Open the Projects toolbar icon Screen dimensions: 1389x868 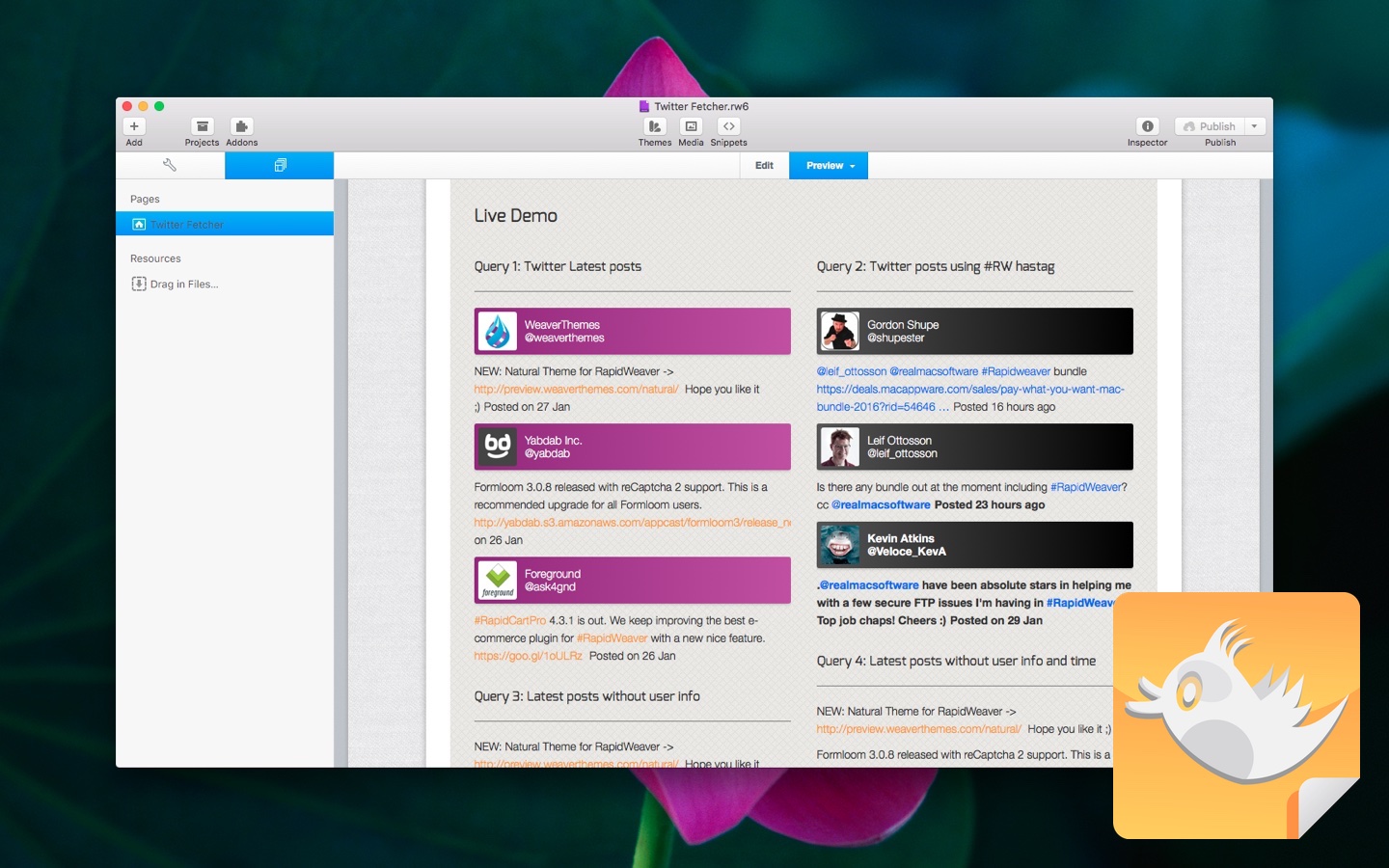[x=202, y=126]
